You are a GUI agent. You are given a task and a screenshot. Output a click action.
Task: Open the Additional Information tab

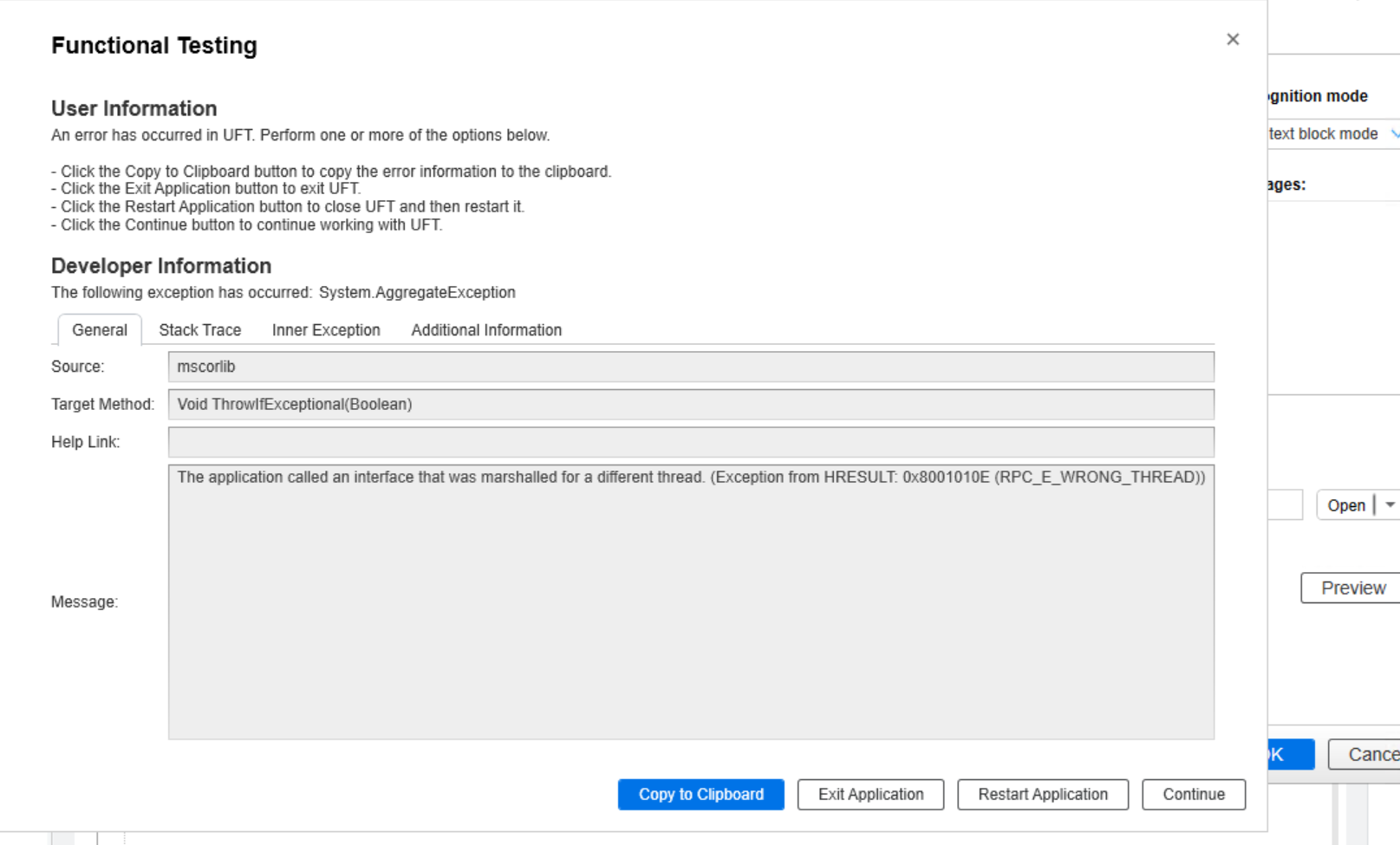[x=486, y=330]
